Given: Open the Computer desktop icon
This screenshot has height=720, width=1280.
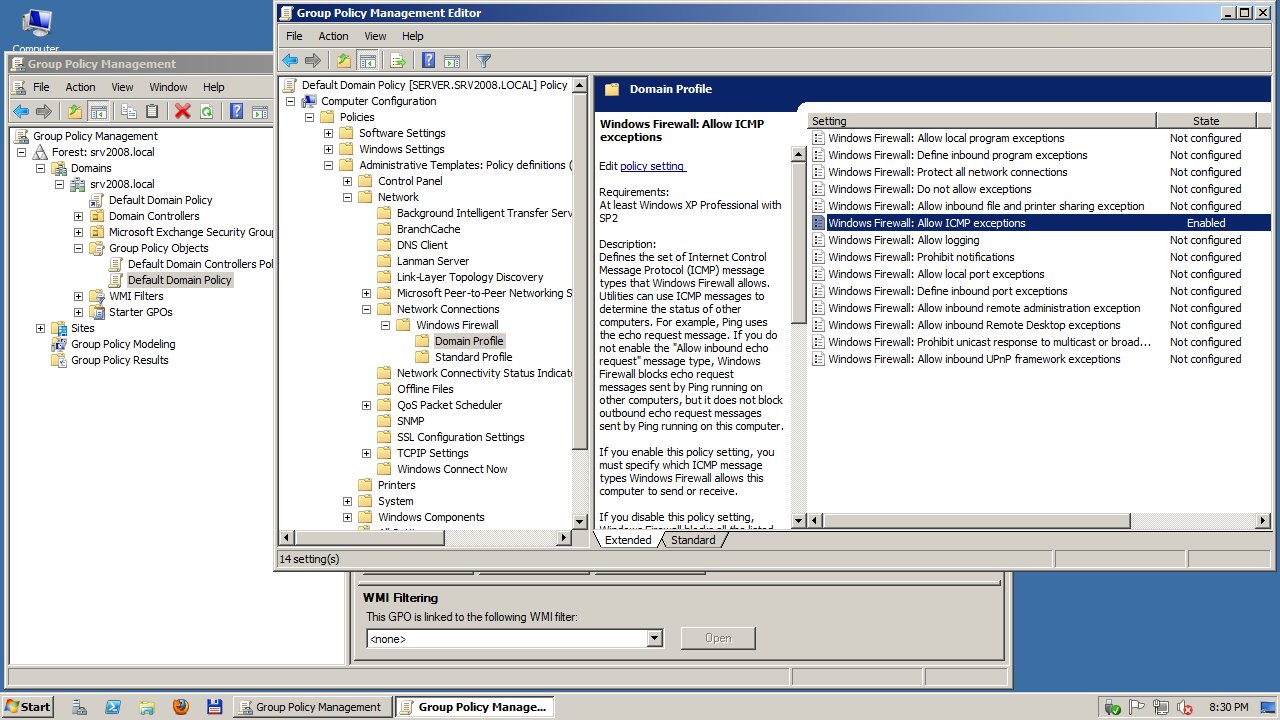Looking at the screenshot, I should (x=36, y=28).
